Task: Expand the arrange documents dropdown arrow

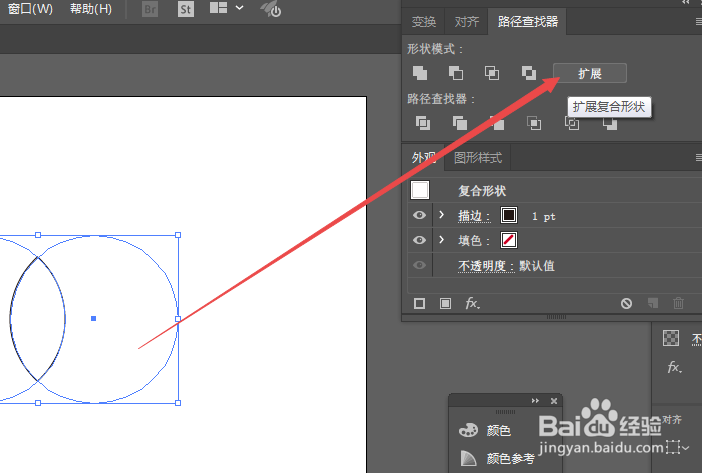Action: [x=240, y=8]
